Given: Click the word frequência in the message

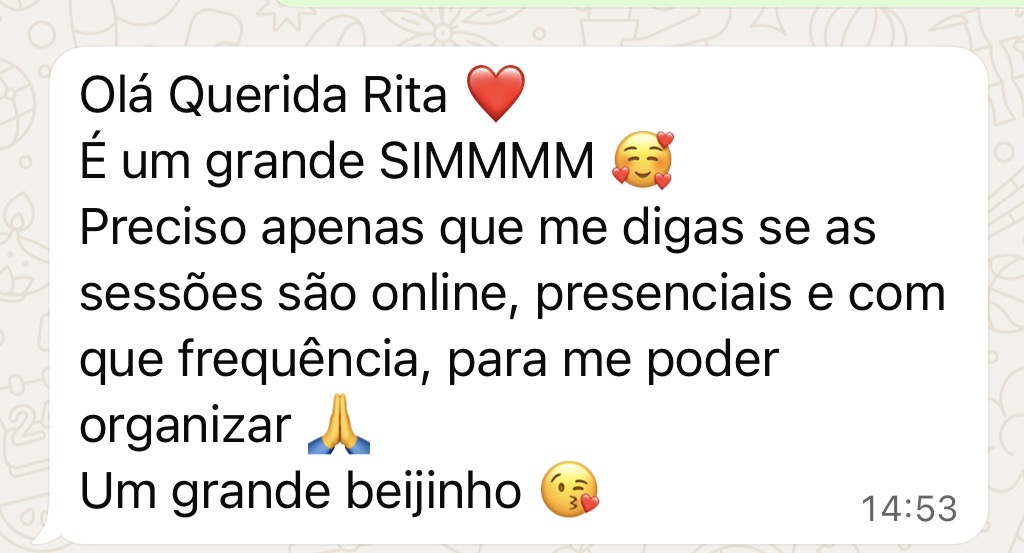Looking at the screenshot, I should point(304,360).
